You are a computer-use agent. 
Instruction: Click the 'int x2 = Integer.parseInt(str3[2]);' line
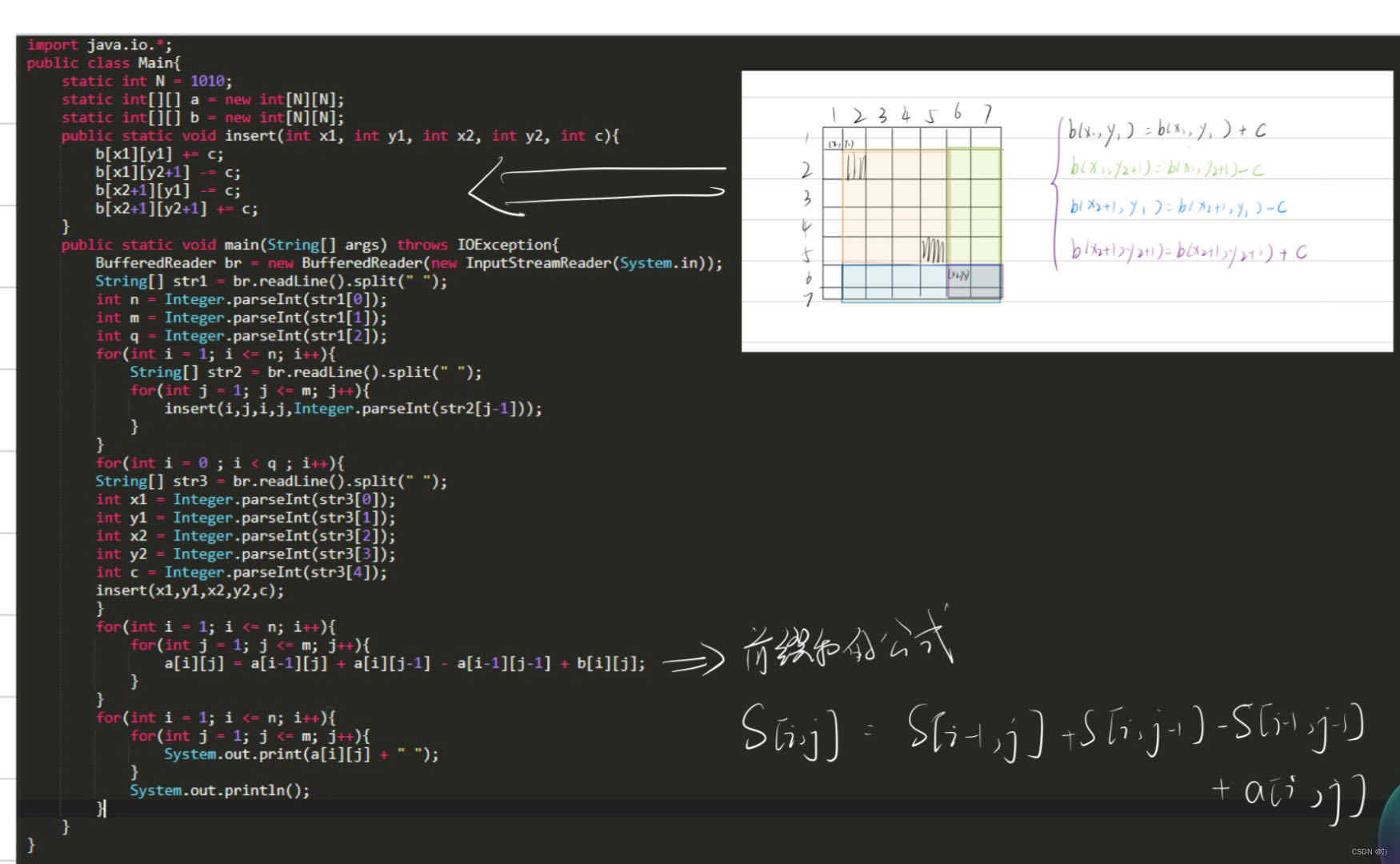[246, 536]
